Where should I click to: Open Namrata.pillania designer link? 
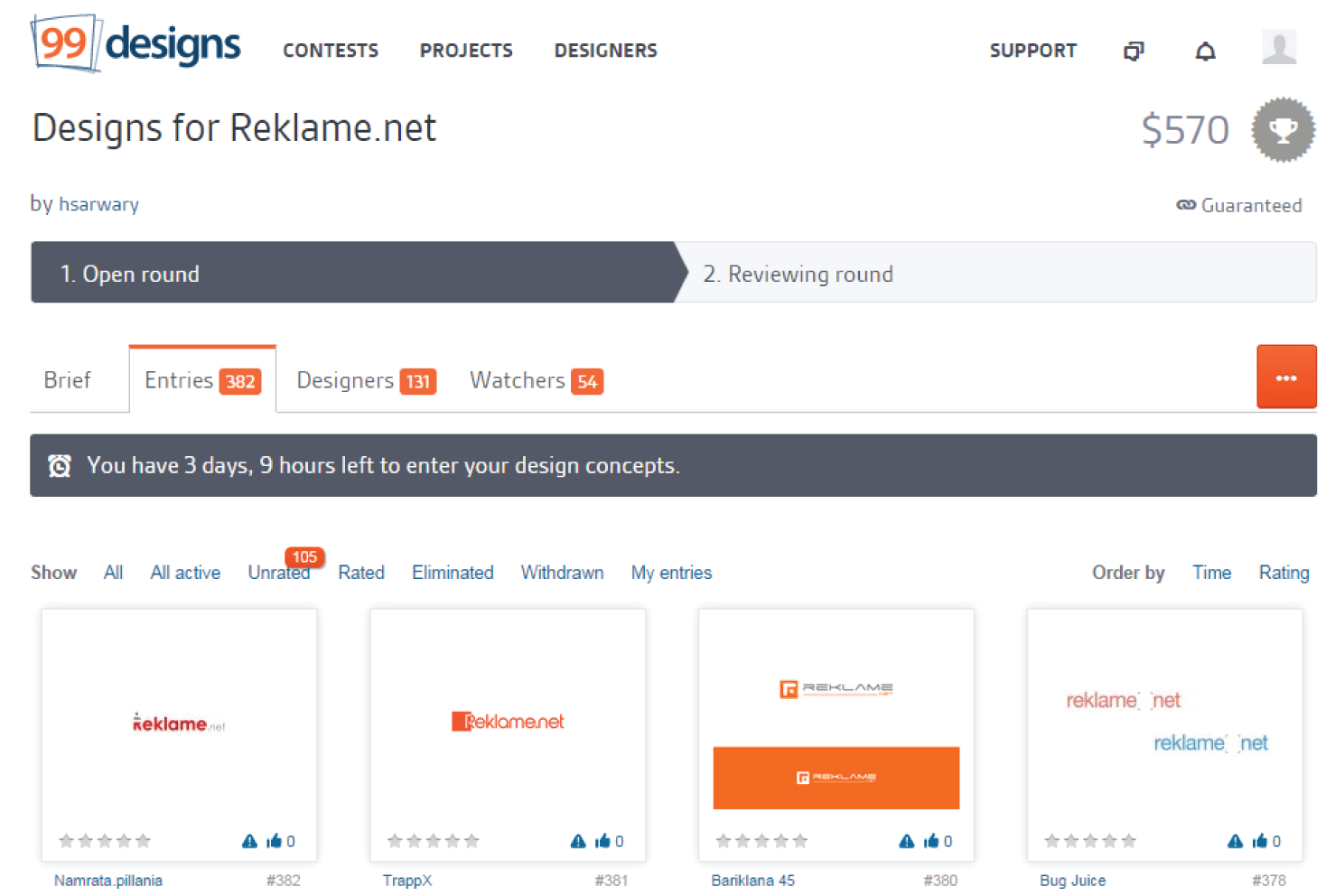[108, 881]
